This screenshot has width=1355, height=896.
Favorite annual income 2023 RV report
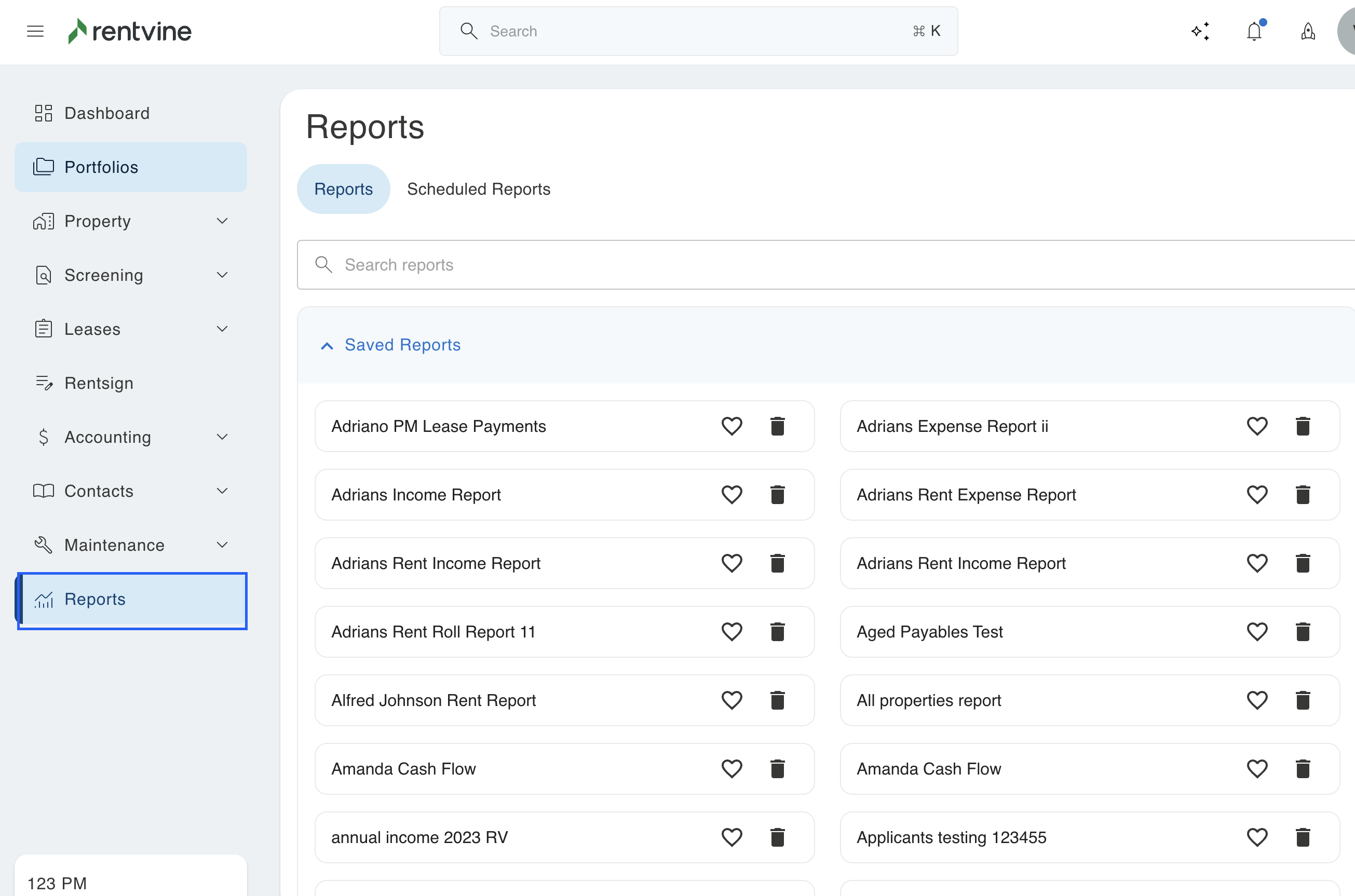coord(731,838)
